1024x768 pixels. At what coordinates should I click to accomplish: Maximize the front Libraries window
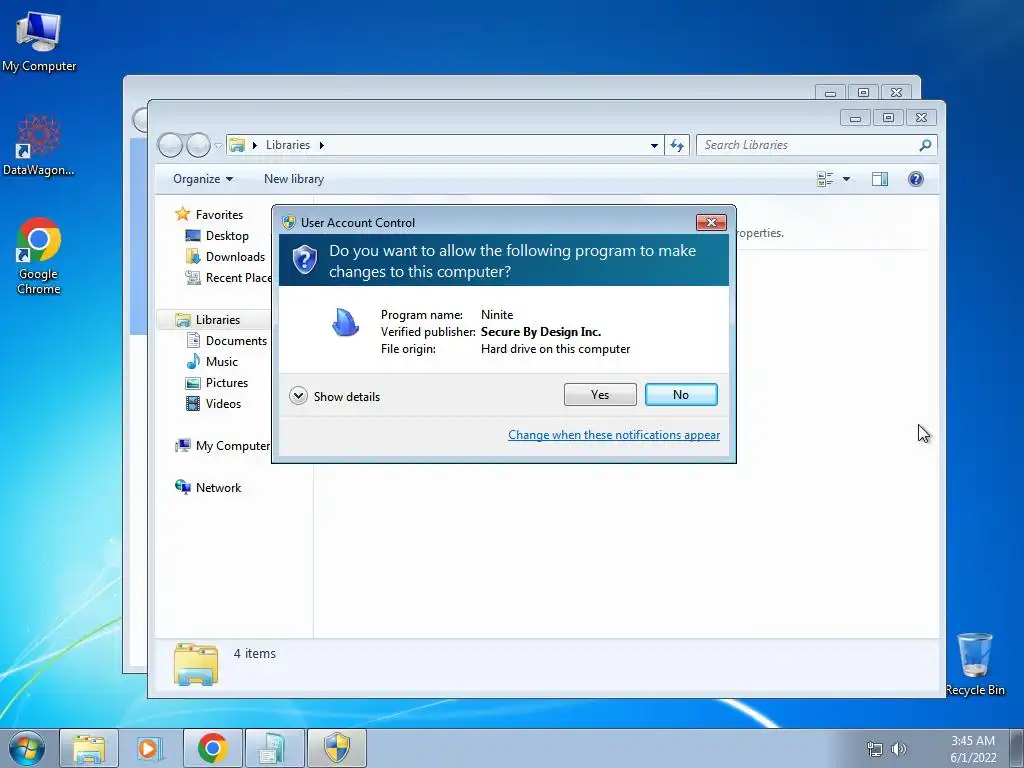(x=888, y=118)
